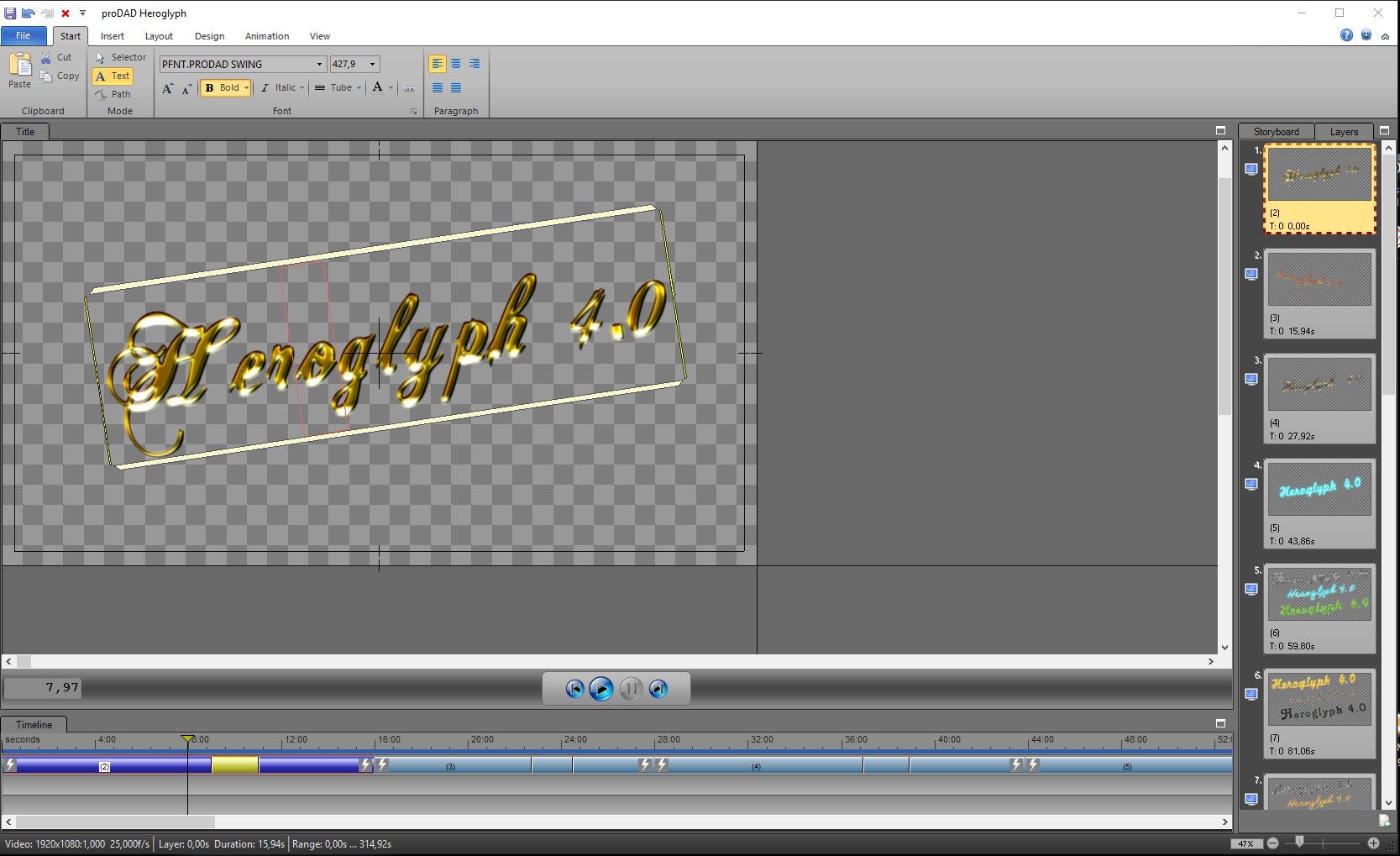Click the red X delete icon
Image resolution: width=1400 pixels, height=856 pixels.
66,13
